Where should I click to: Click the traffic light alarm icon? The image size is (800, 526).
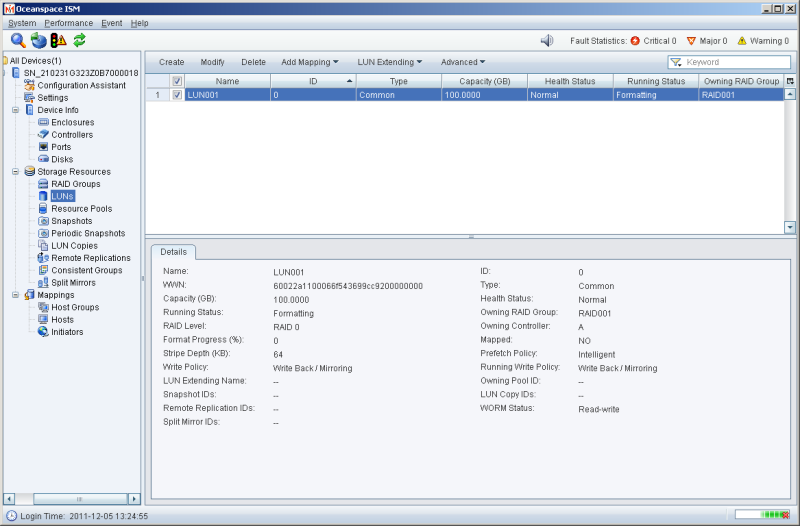click(59, 40)
